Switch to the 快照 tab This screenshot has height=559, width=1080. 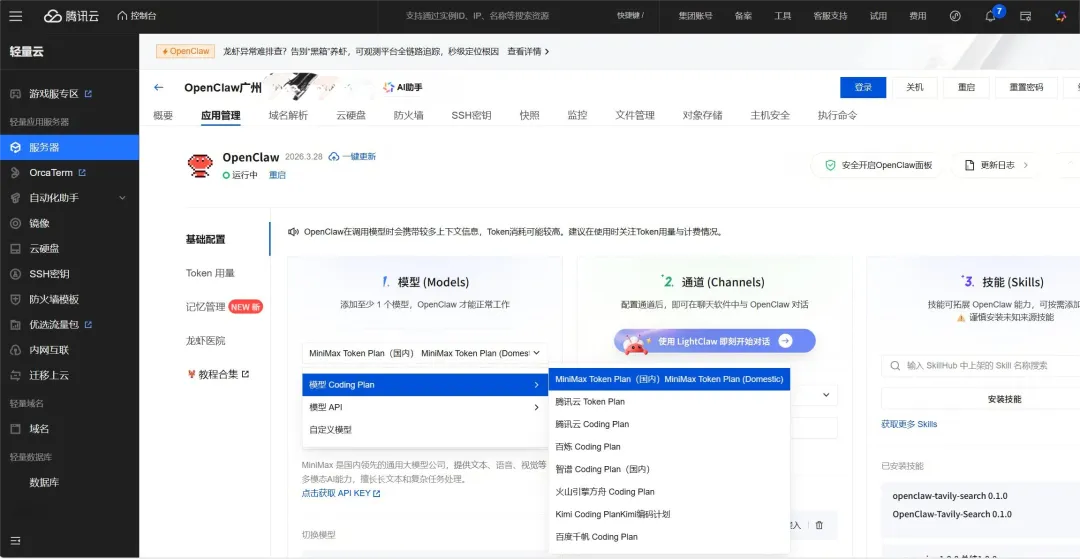tap(529, 116)
